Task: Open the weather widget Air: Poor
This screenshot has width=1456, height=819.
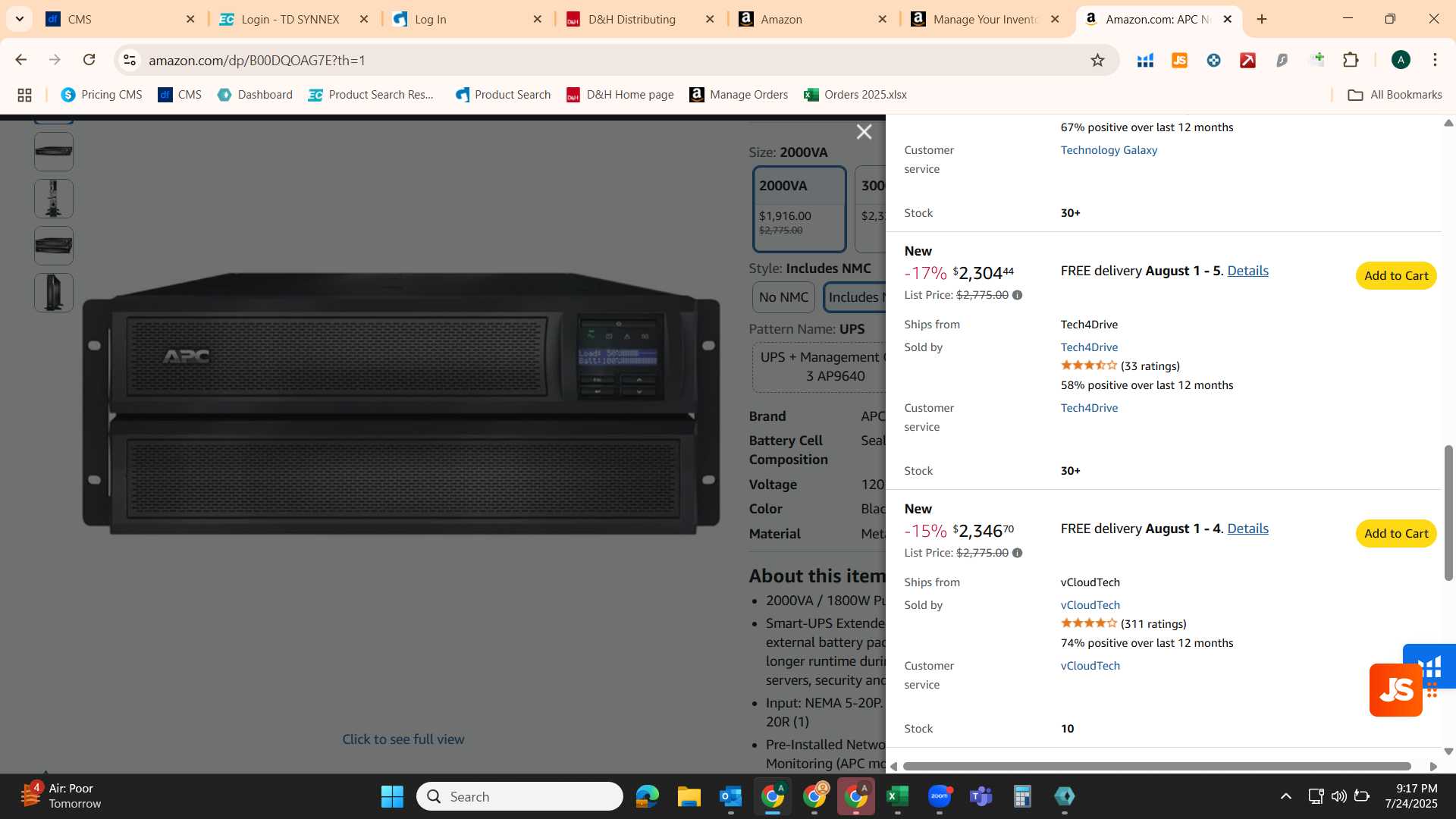Action: click(61, 796)
